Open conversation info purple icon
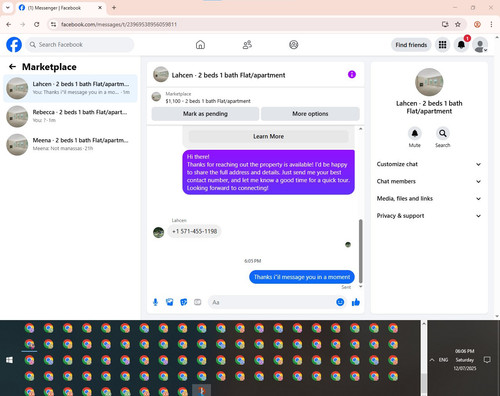 (352, 74)
